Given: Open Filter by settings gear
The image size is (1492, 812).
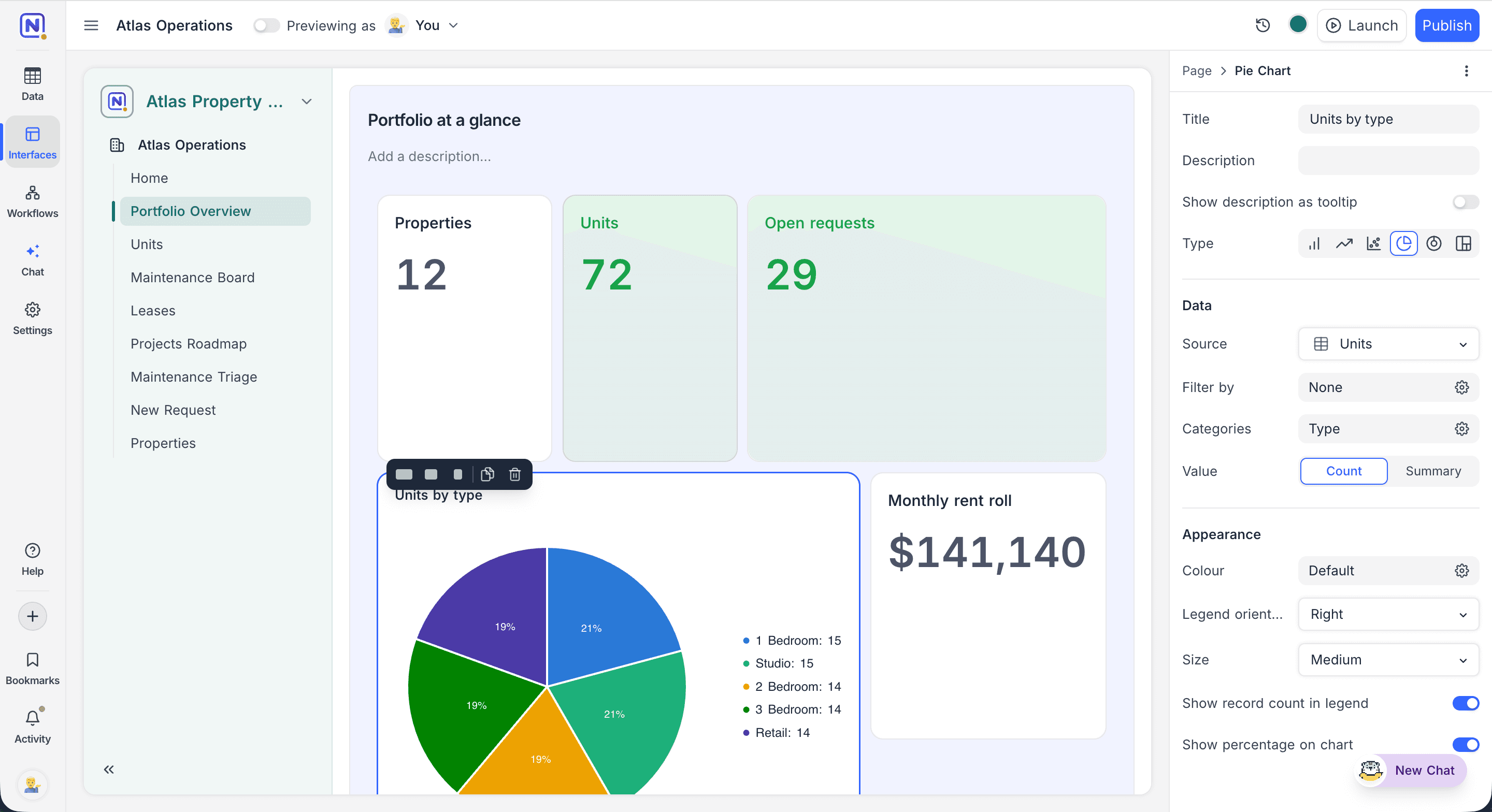Looking at the screenshot, I should (1461, 387).
